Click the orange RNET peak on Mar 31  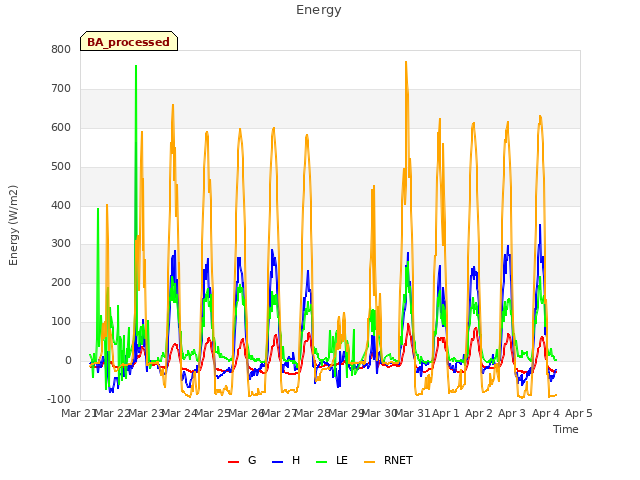[406, 62]
